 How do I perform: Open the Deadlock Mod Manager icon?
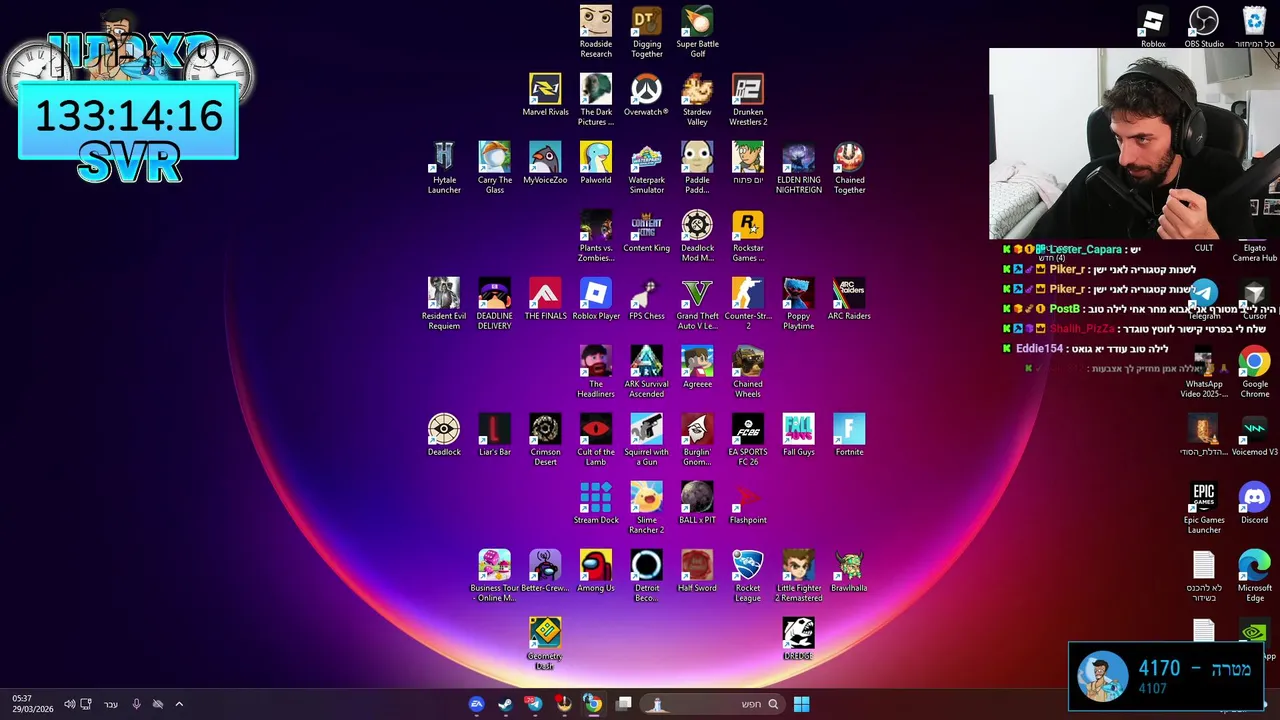697,236
